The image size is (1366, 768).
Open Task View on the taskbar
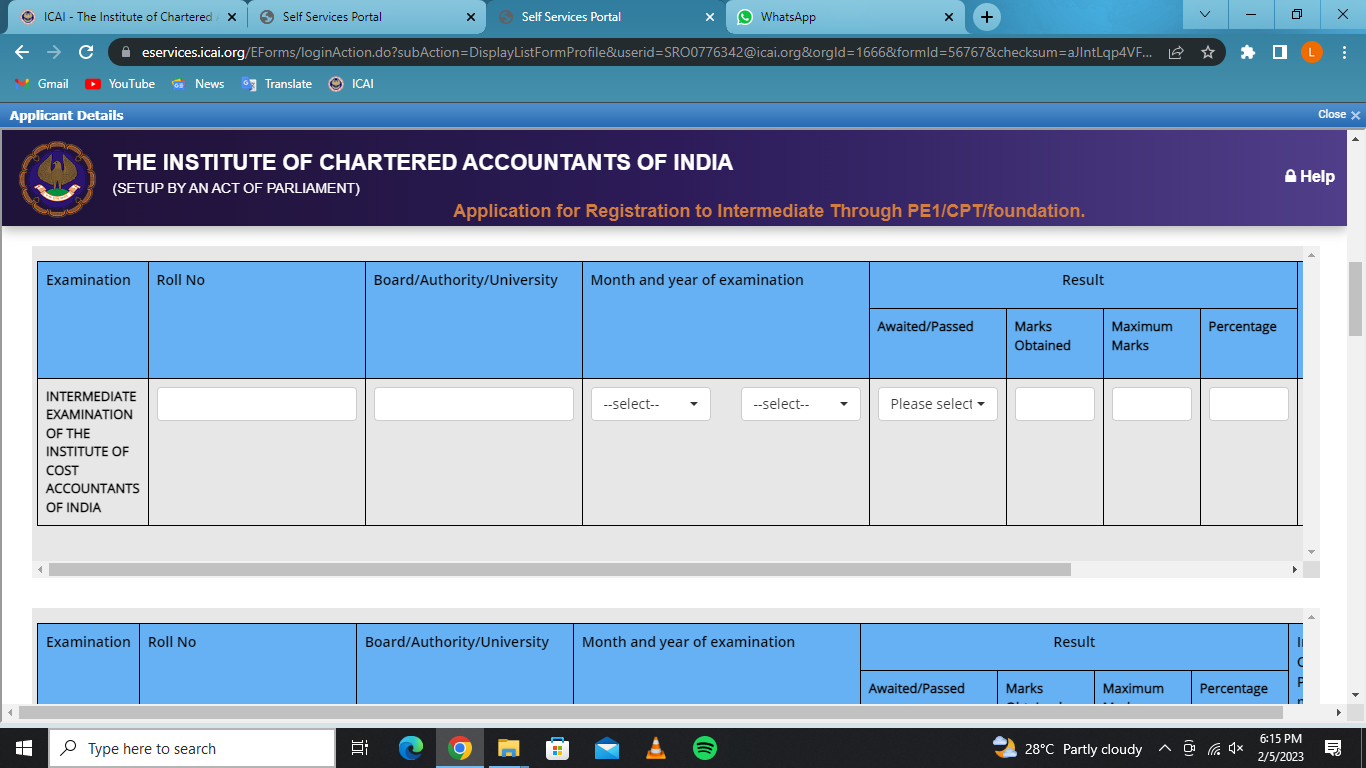(360, 748)
